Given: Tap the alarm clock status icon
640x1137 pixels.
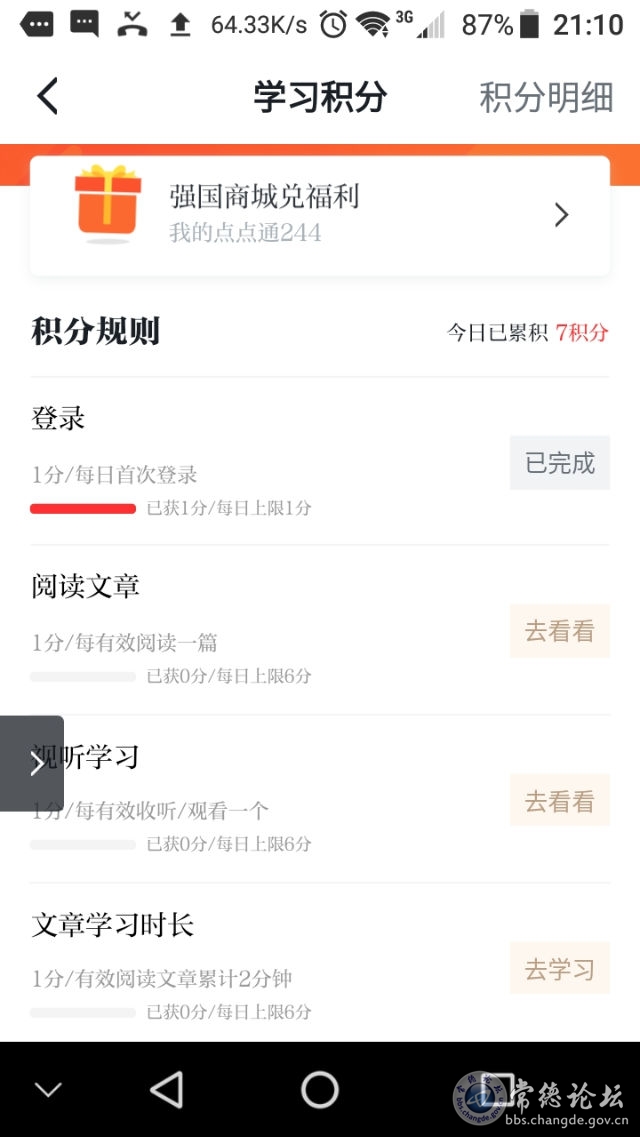Looking at the screenshot, I should pos(333,25).
